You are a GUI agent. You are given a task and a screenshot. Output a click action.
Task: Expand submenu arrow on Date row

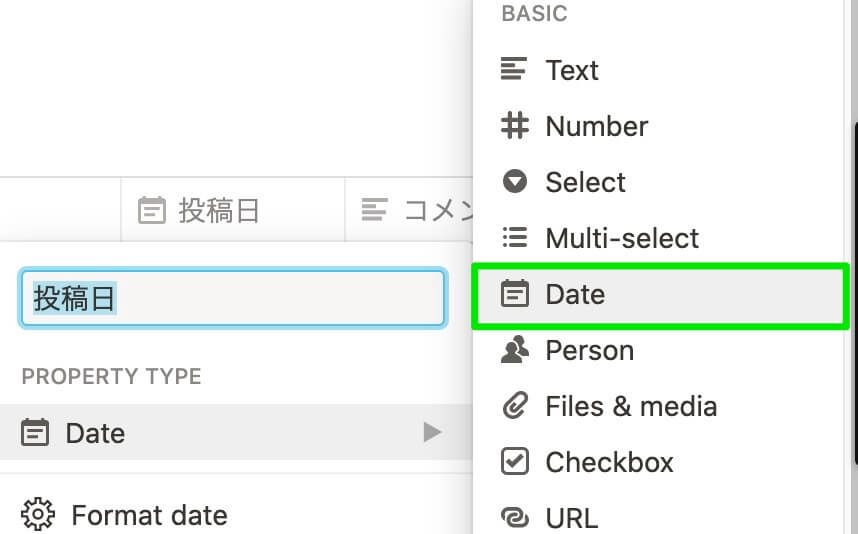tap(432, 432)
